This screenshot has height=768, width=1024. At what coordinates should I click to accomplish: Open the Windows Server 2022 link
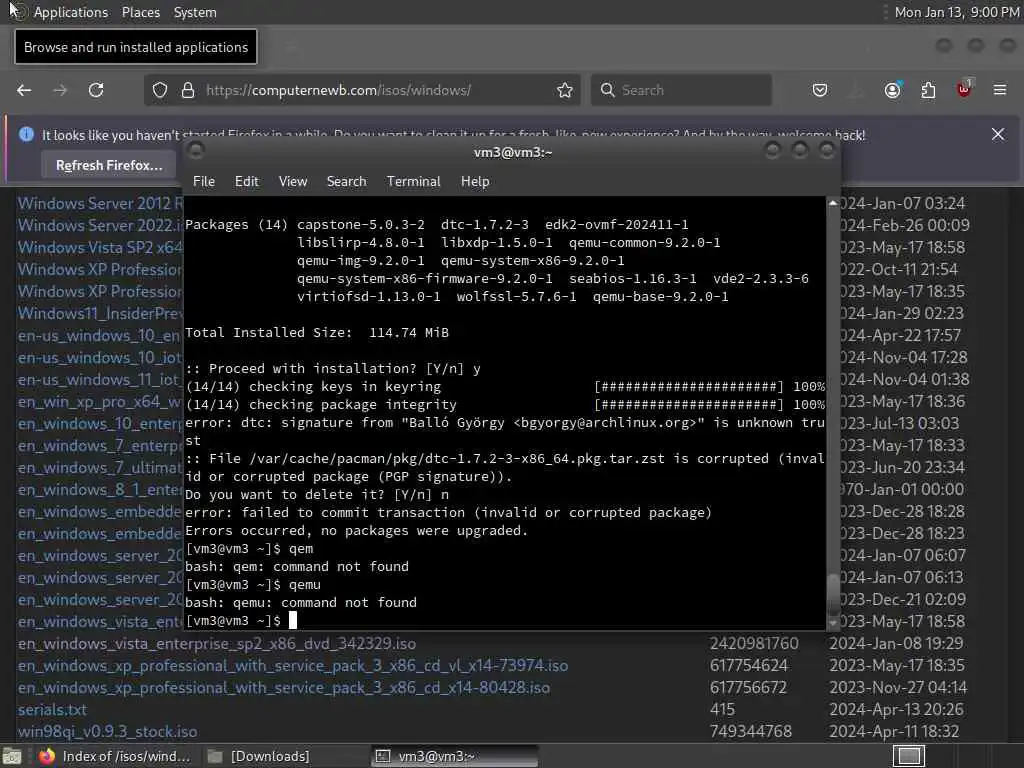tap(100, 225)
